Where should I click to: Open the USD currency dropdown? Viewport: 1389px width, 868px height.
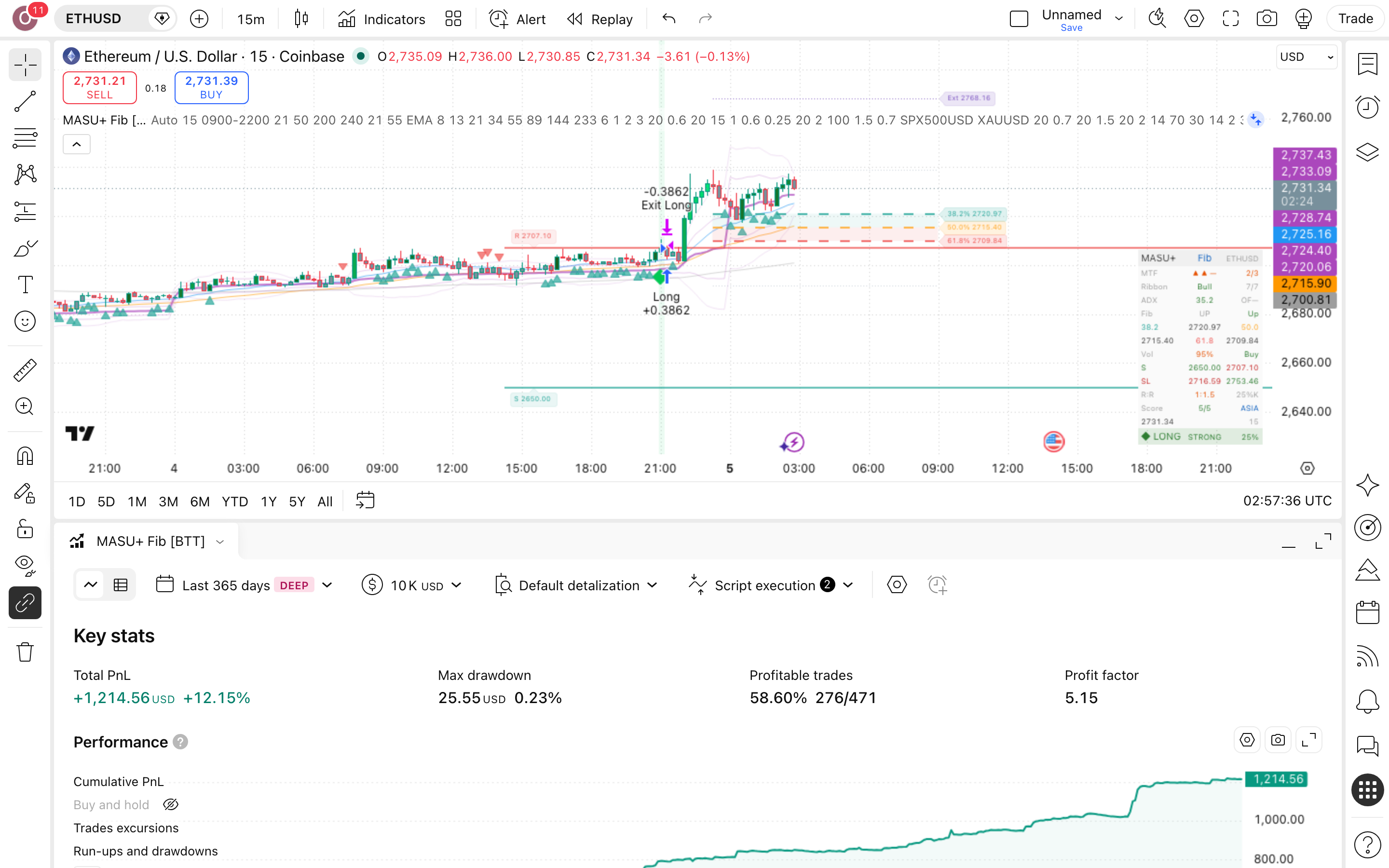coord(1307,57)
